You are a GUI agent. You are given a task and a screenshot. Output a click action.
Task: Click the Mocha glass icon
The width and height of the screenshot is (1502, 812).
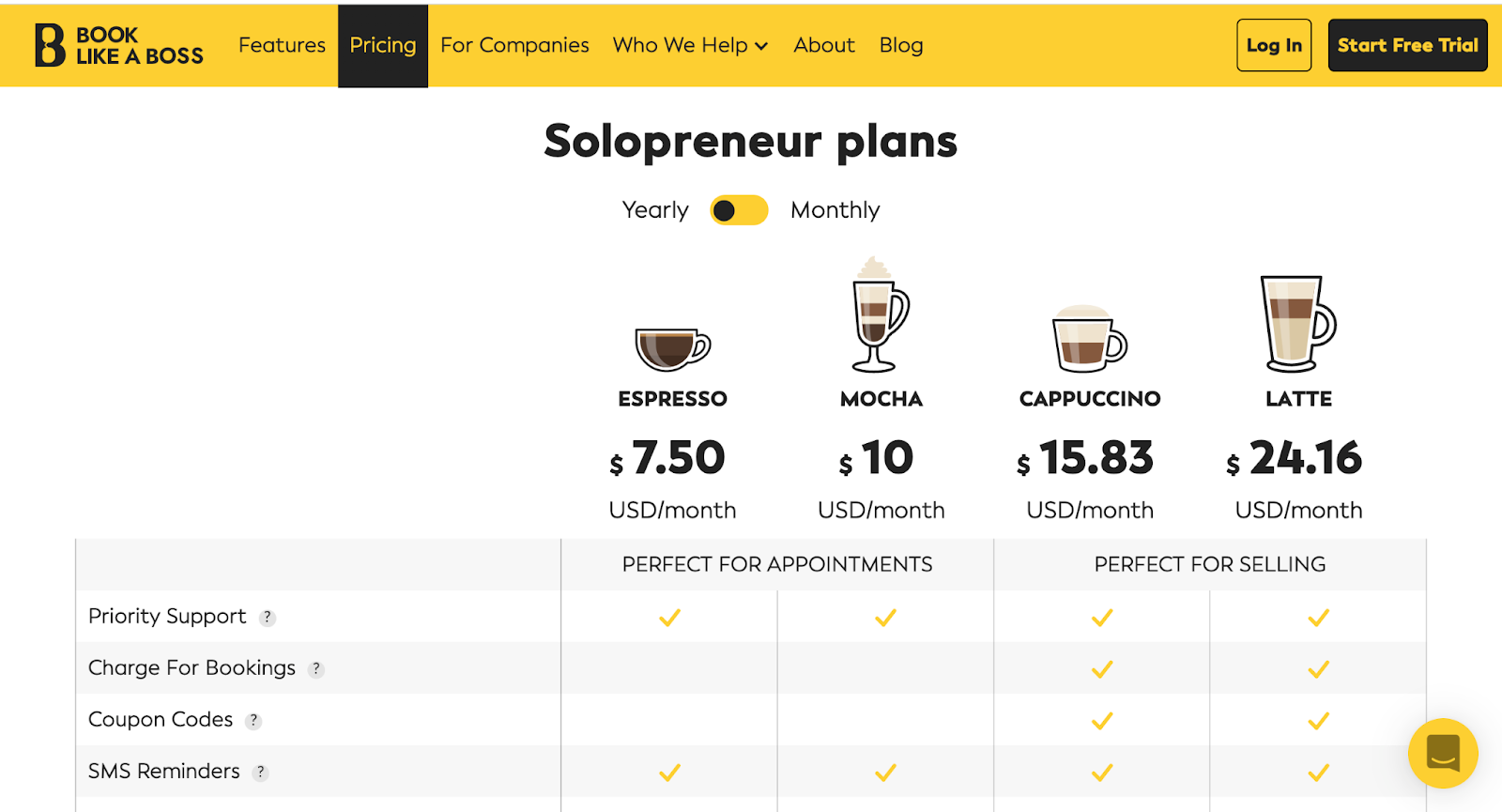click(x=880, y=314)
